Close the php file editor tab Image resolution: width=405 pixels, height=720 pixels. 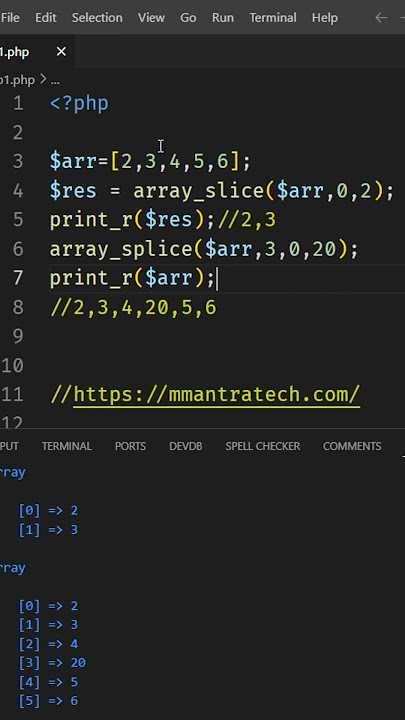click(61, 52)
